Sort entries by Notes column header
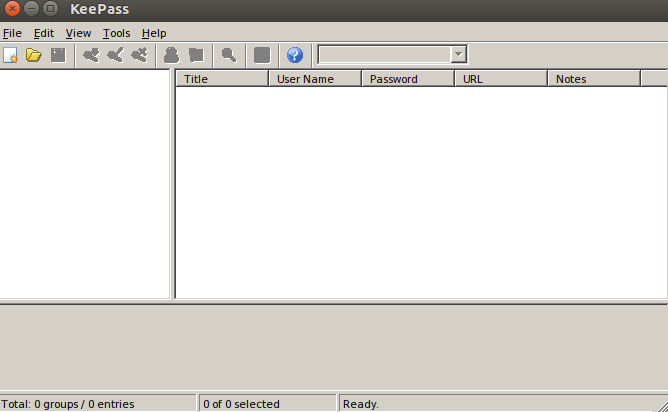 [x=594, y=79]
